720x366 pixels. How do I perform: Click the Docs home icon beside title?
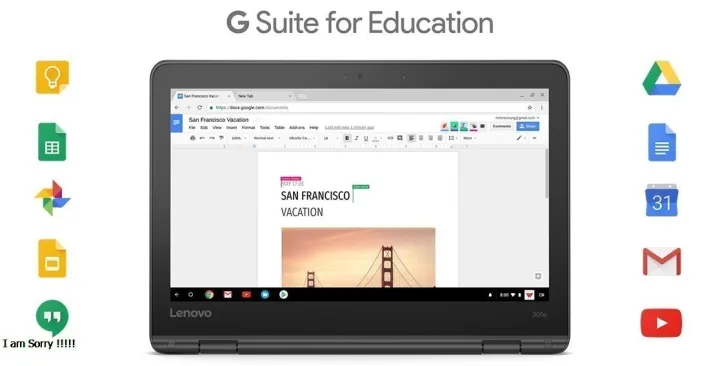pyautogui.click(x=176, y=123)
